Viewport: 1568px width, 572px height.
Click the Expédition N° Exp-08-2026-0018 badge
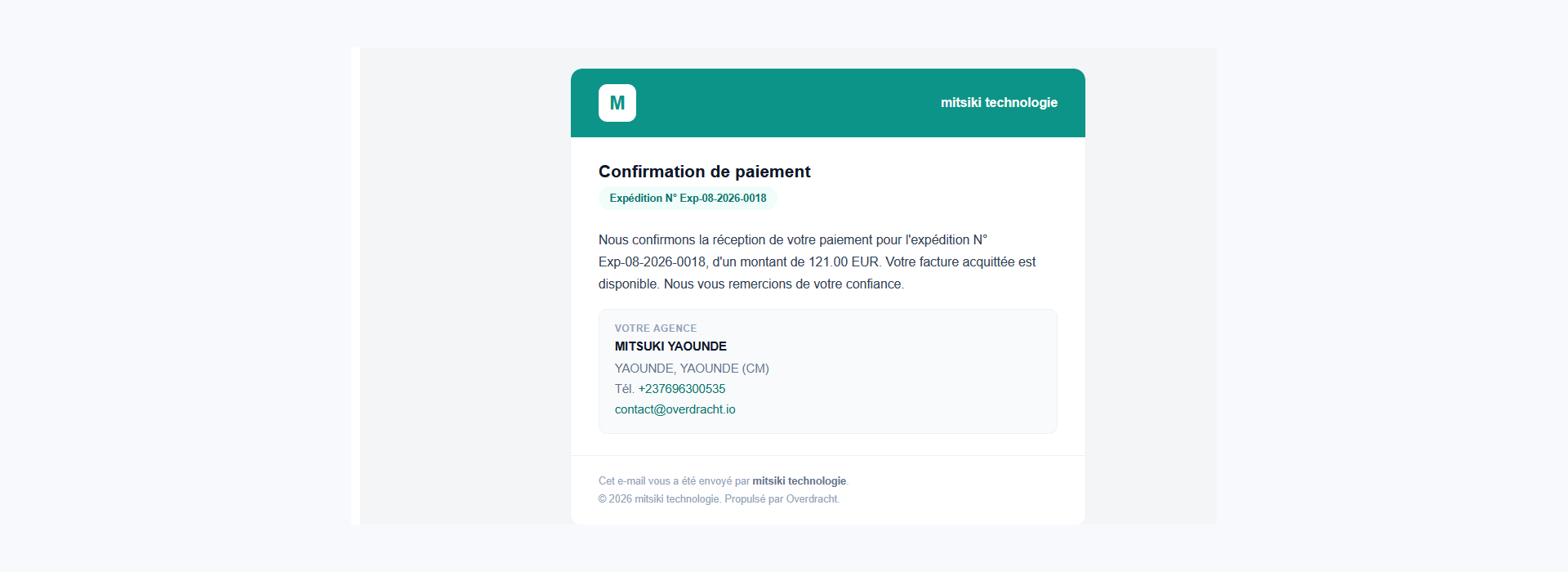tap(688, 198)
